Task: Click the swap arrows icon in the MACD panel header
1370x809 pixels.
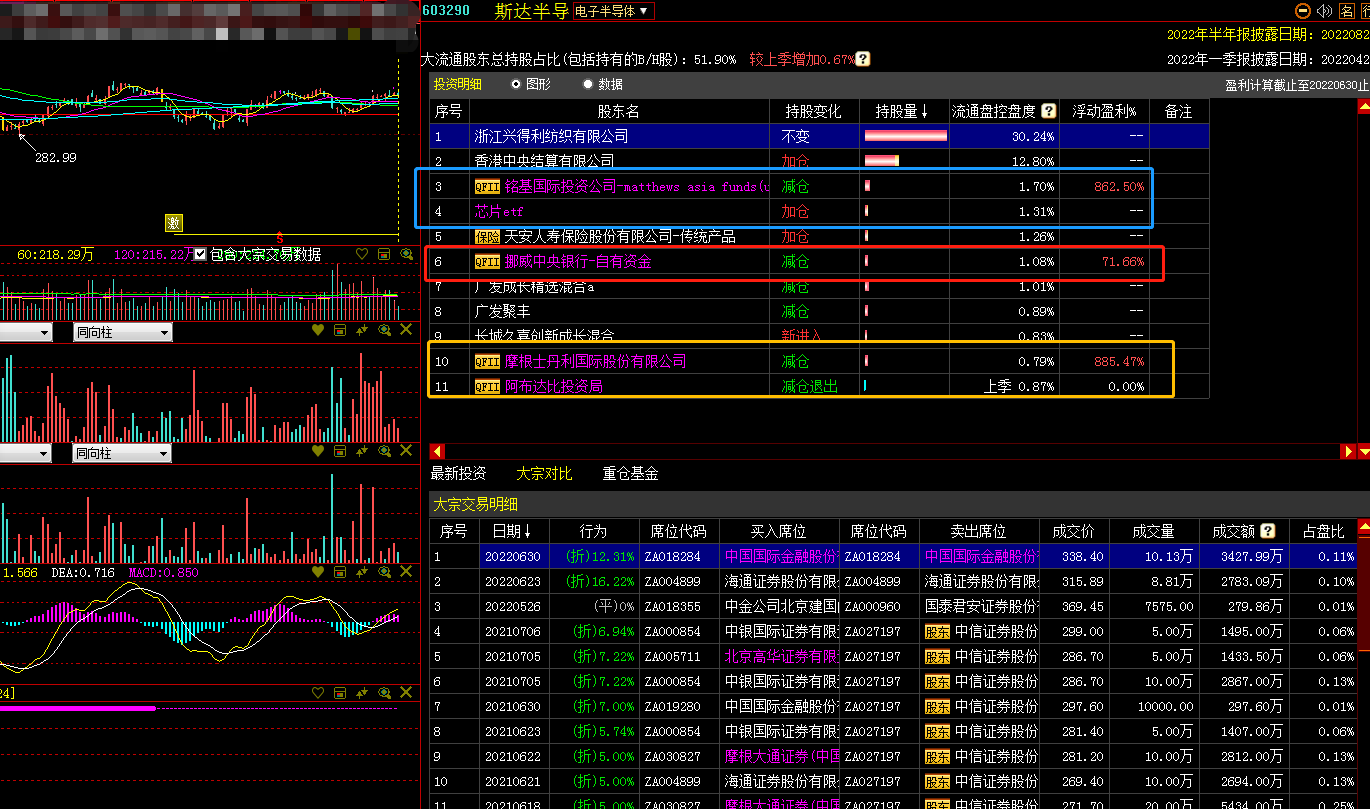Action: pyautogui.click(x=362, y=572)
